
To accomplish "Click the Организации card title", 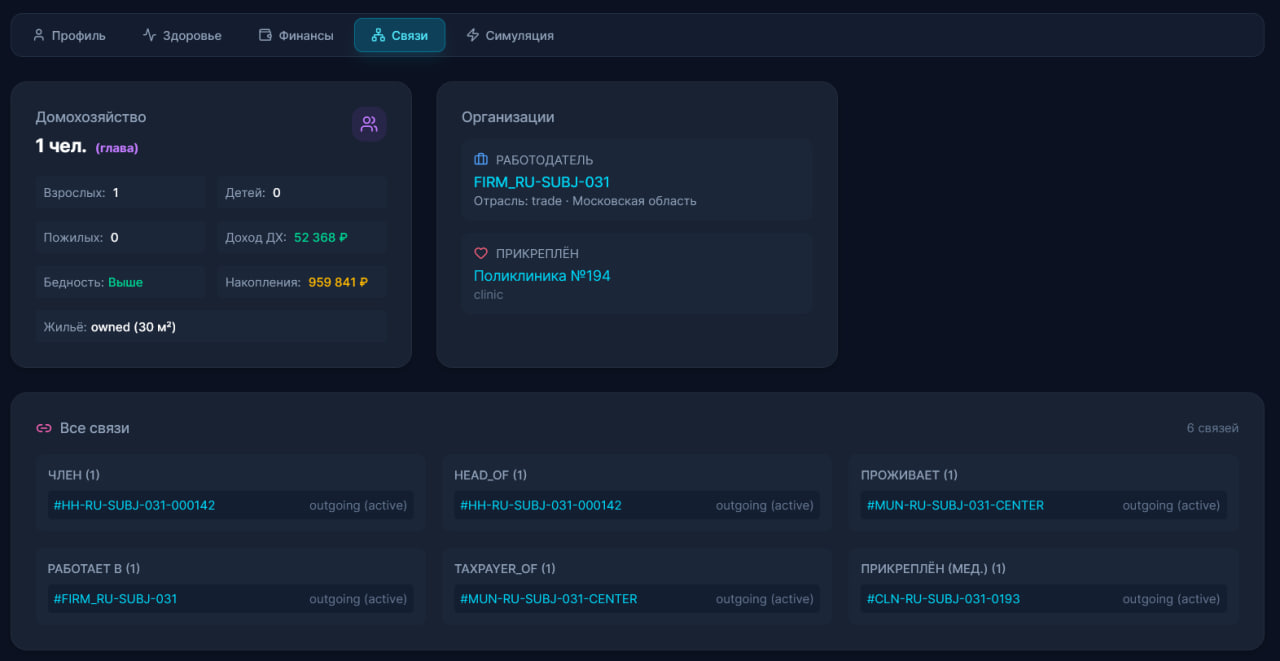I will (x=508, y=117).
